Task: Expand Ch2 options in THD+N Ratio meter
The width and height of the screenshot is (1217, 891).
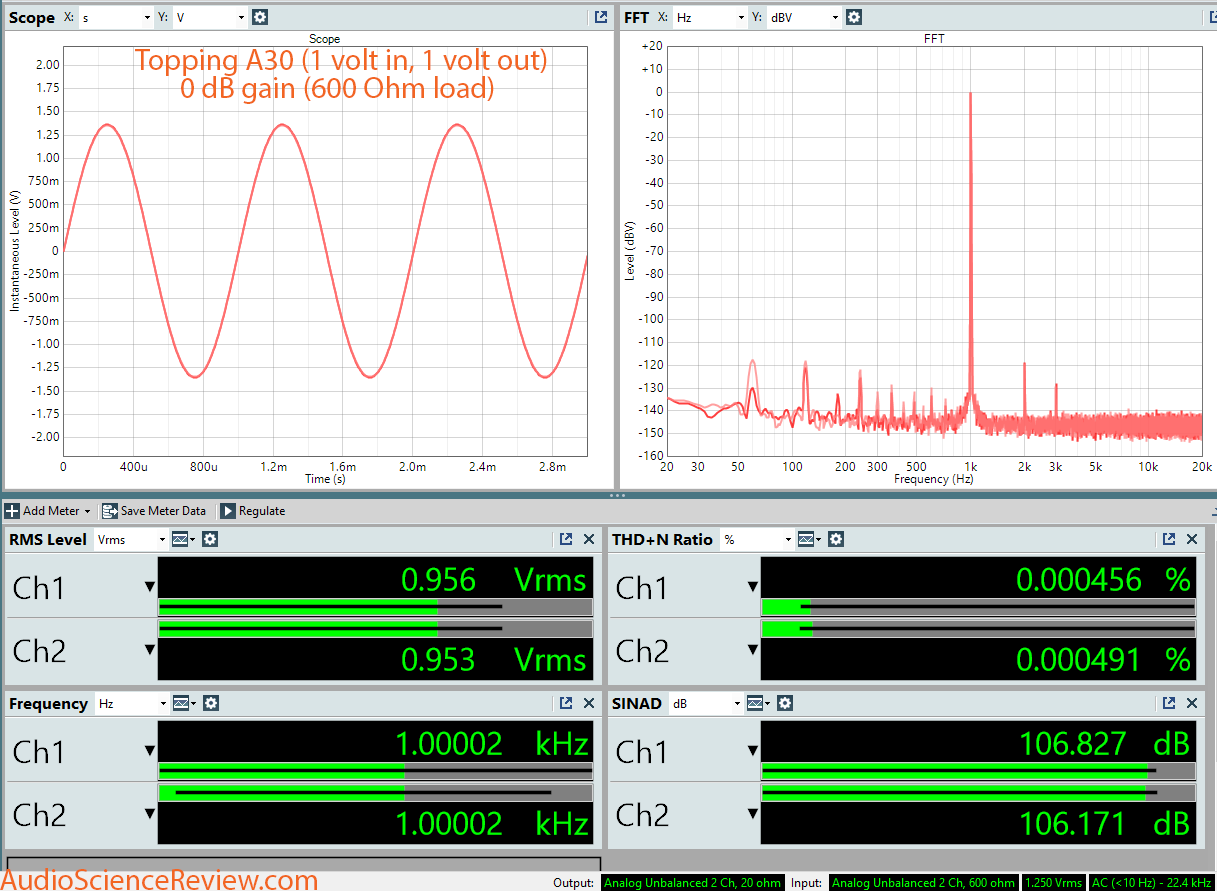Action: click(753, 650)
